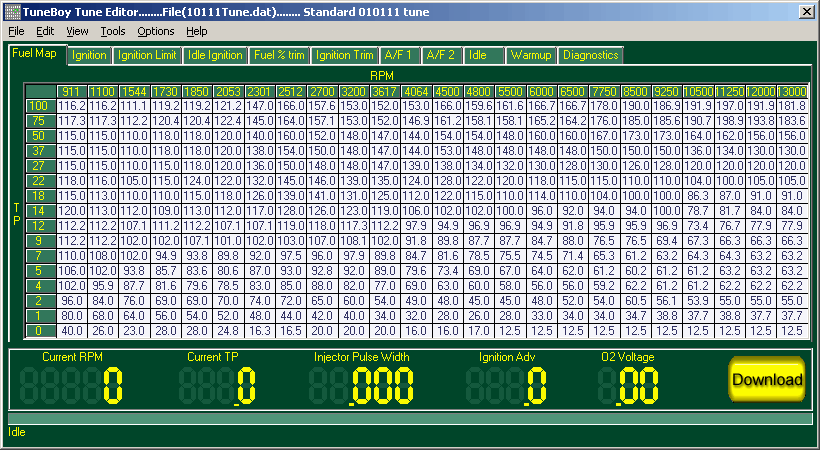This screenshot has height=450, width=820.
Task: Open the Help menu
Action: 197,31
